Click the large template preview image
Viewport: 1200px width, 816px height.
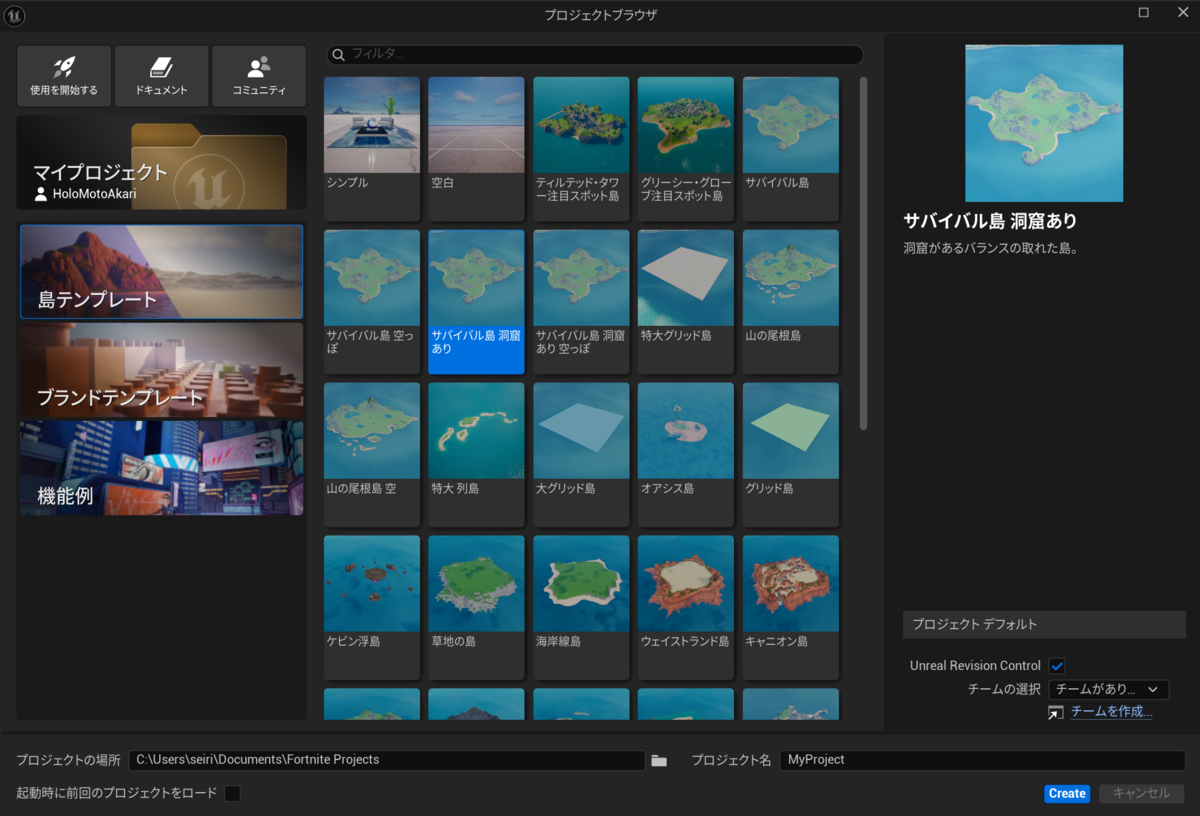1044,123
